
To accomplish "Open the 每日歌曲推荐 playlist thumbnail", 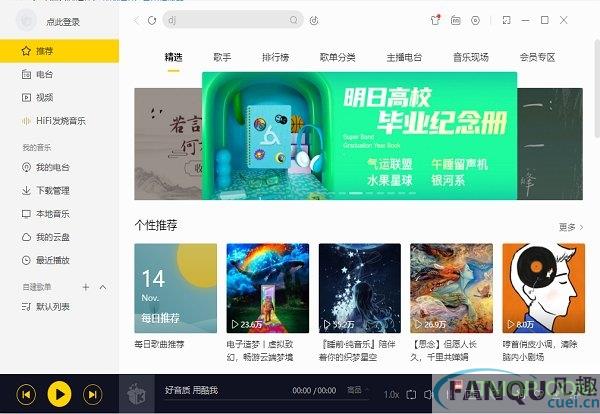I will click(x=176, y=288).
